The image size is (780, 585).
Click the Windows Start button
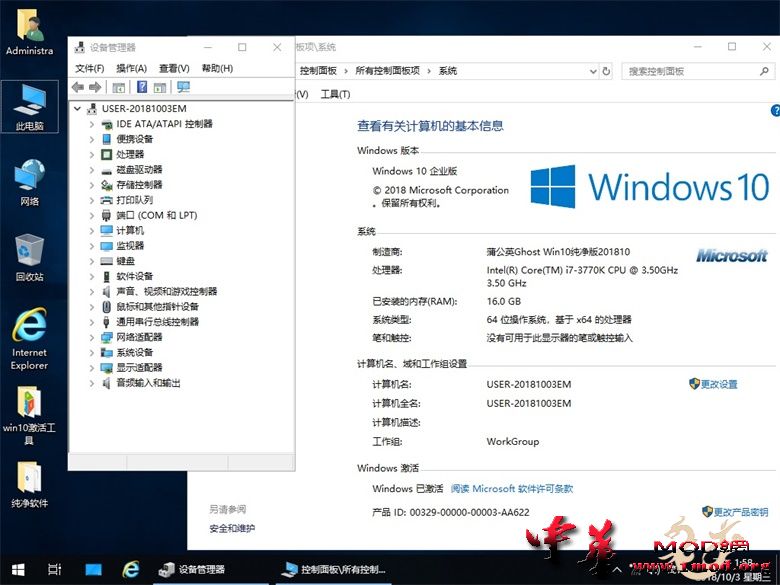[17, 569]
